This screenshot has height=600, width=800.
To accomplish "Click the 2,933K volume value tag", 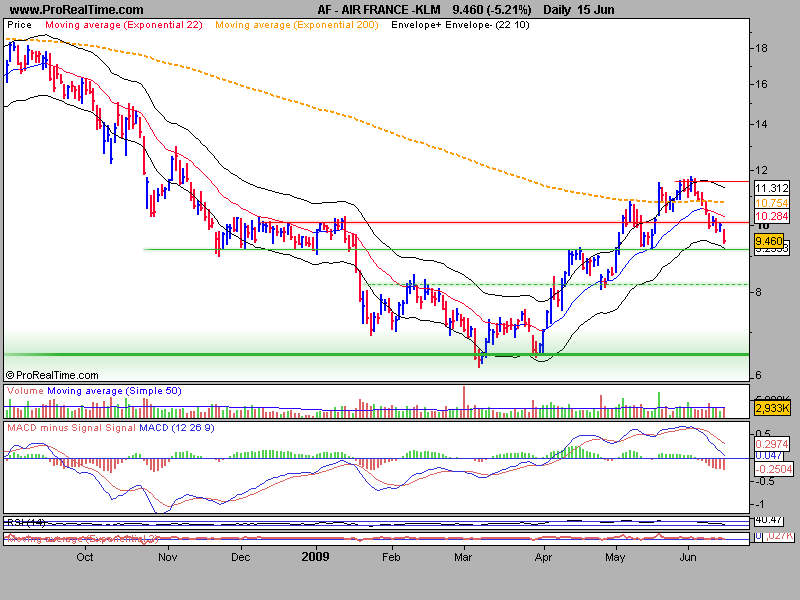I will pyautogui.click(x=772, y=408).
